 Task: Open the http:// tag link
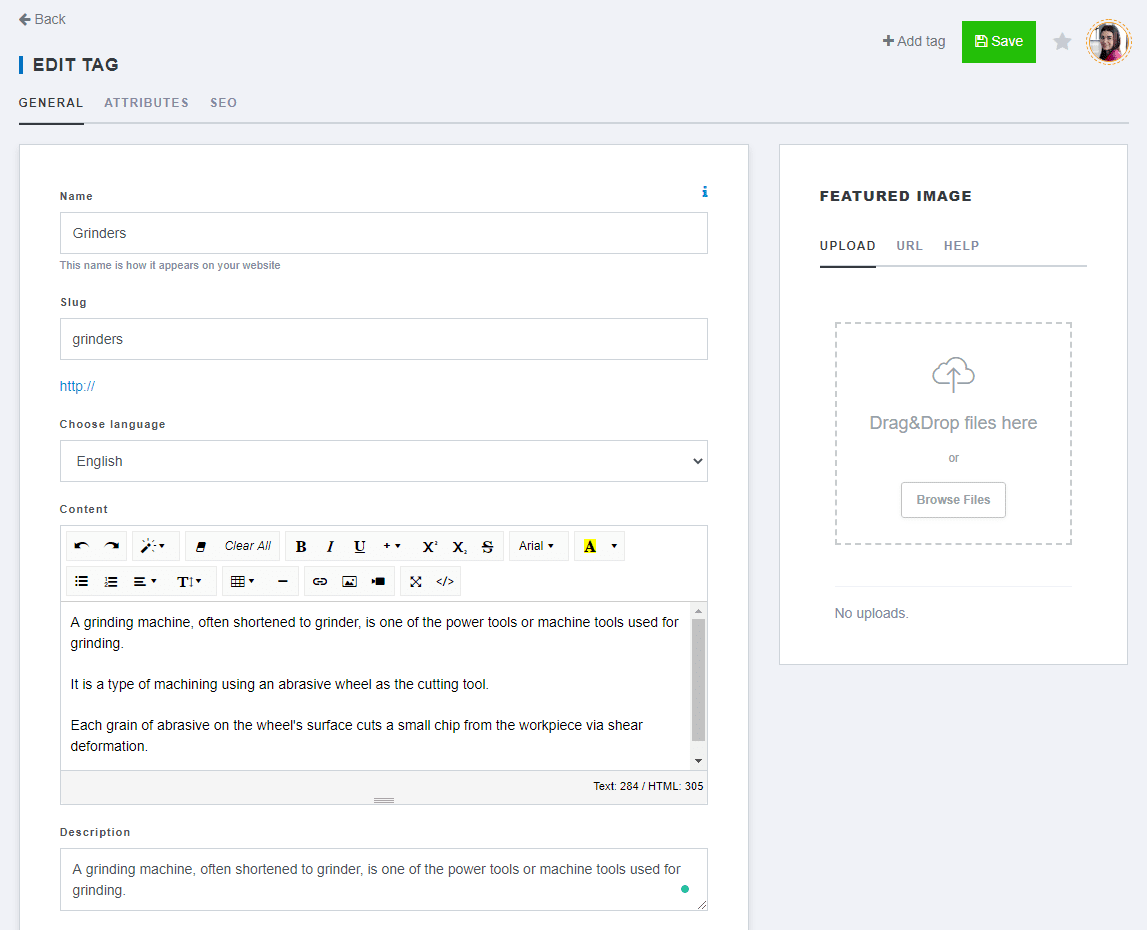(x=78, y=386)
